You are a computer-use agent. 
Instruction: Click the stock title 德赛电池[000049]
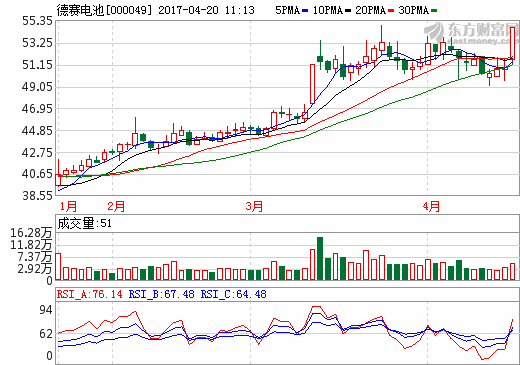click(104, 10)
